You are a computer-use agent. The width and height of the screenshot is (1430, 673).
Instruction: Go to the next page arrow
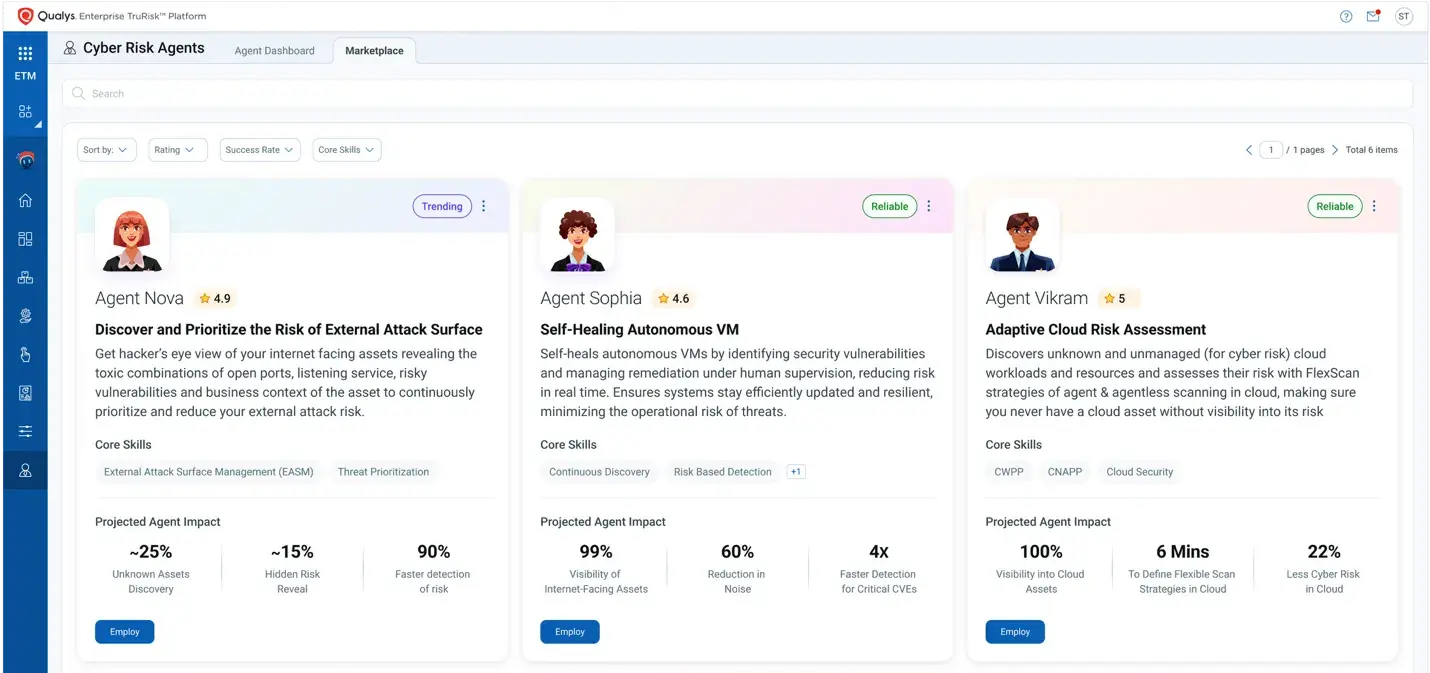pyautogui.click(x=1335, y=150)
